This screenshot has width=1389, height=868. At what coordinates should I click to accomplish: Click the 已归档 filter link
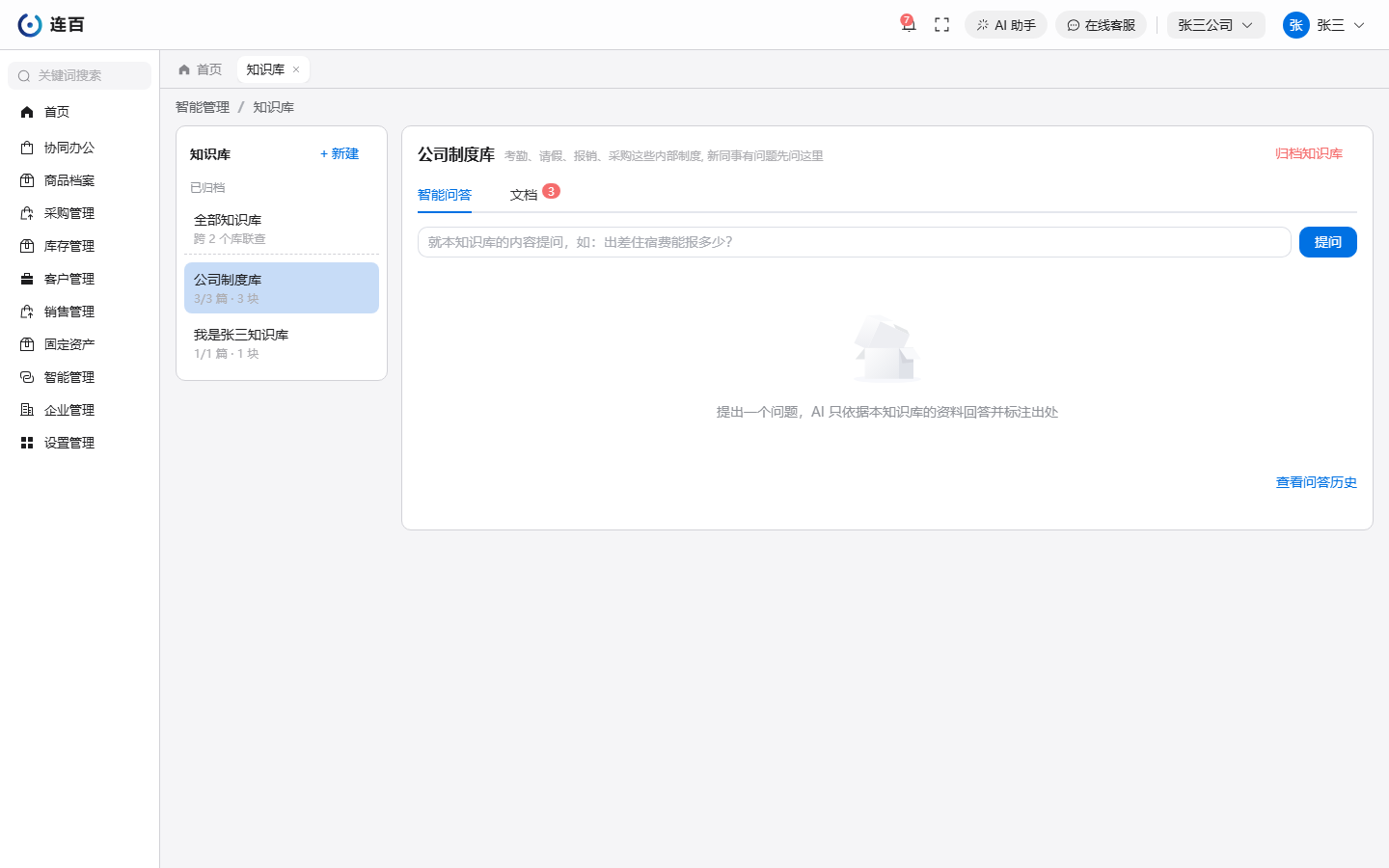click(207, 188)
